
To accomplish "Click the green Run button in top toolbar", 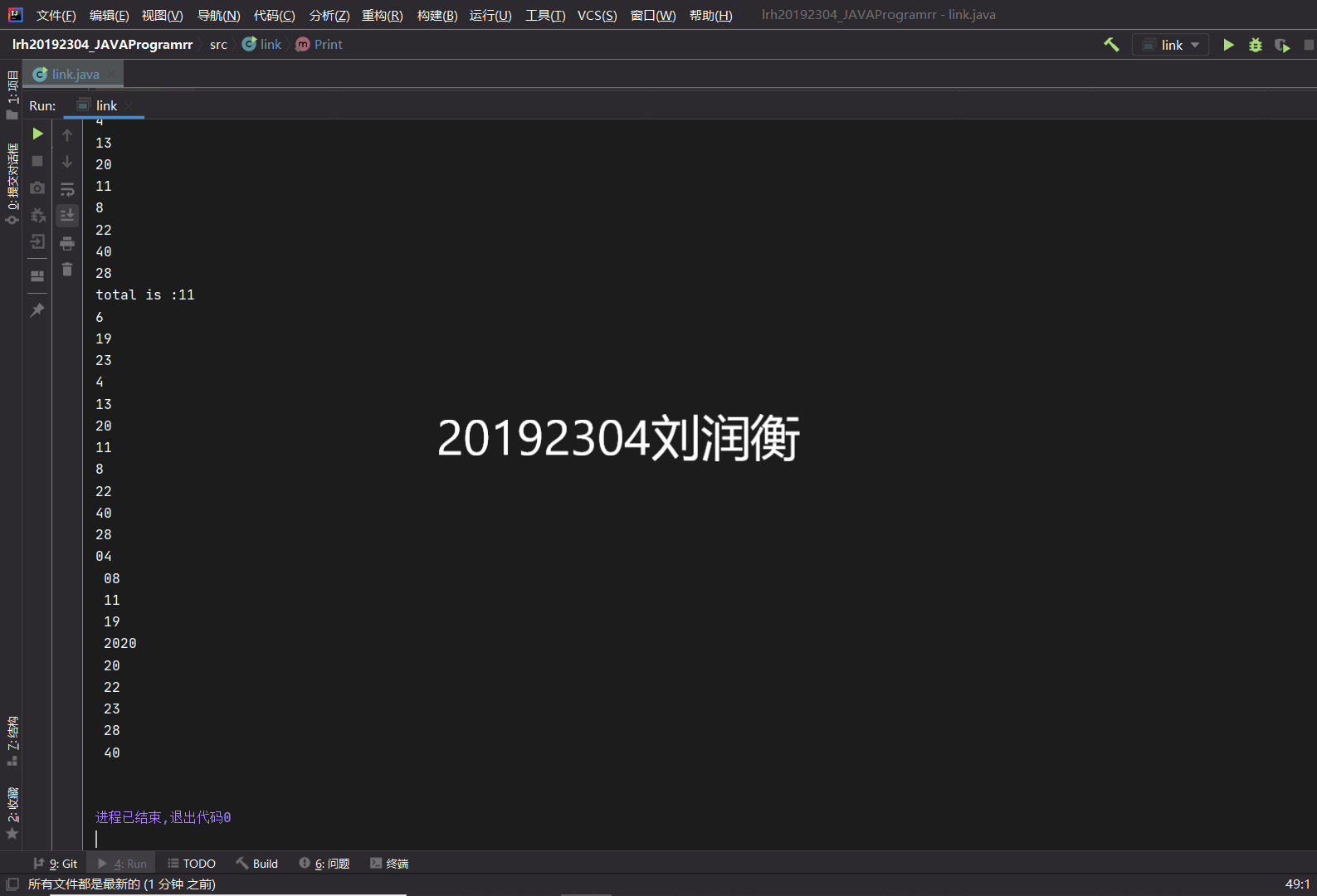I will [1228, 45].
